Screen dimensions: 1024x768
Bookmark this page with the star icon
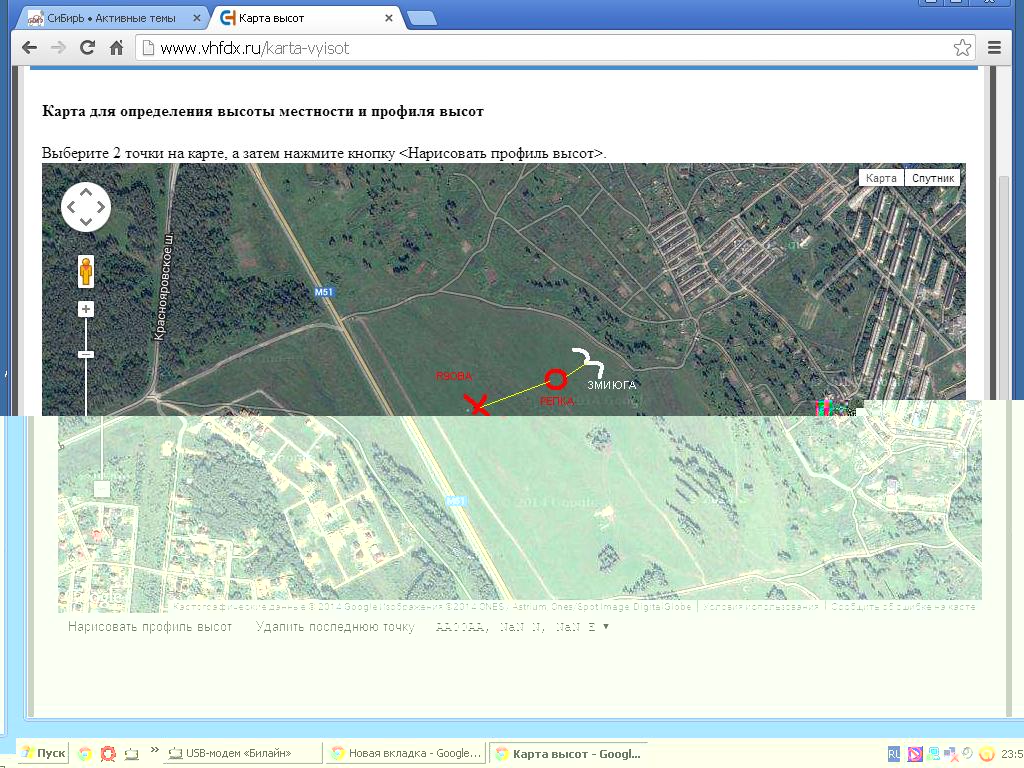[961, 48]
